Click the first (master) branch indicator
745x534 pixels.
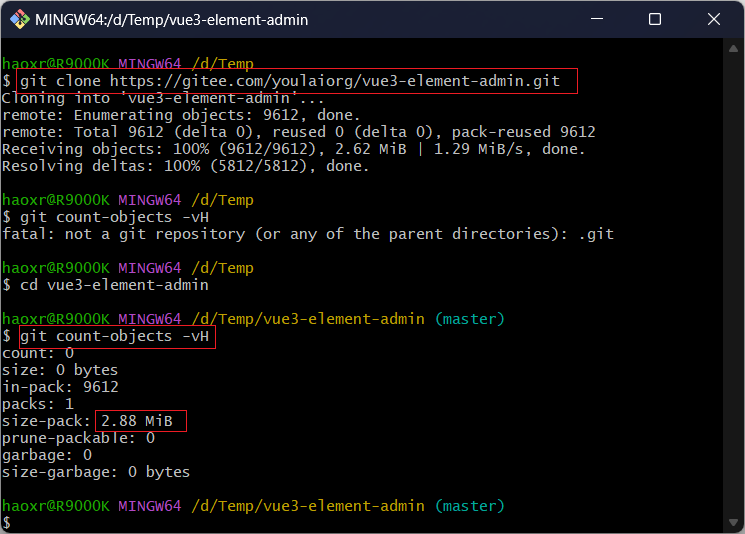[469, 319]
